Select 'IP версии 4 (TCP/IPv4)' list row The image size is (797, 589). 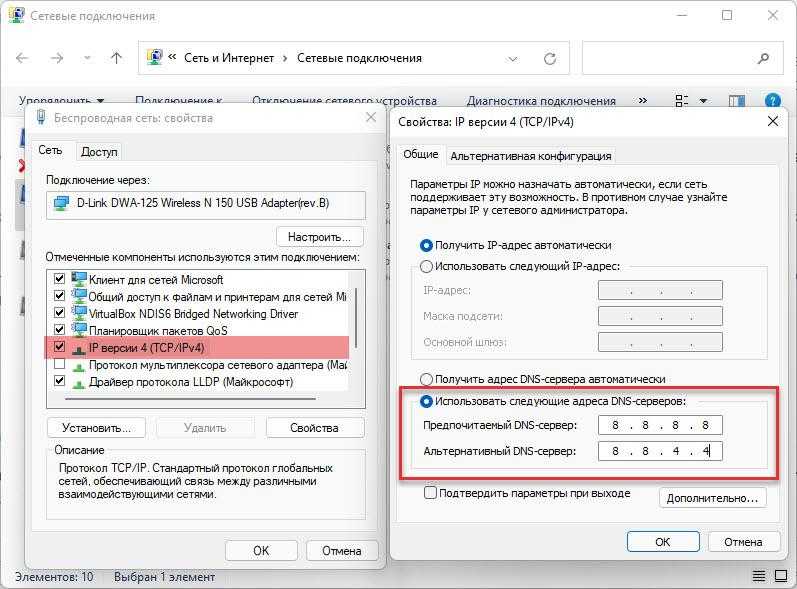(x=197, y=348)
